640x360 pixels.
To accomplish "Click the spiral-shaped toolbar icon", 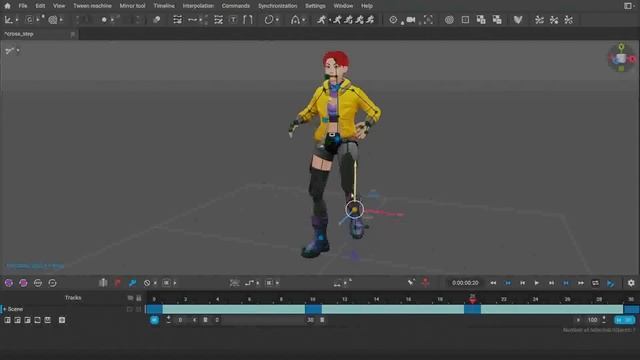I will click(53, 20).
